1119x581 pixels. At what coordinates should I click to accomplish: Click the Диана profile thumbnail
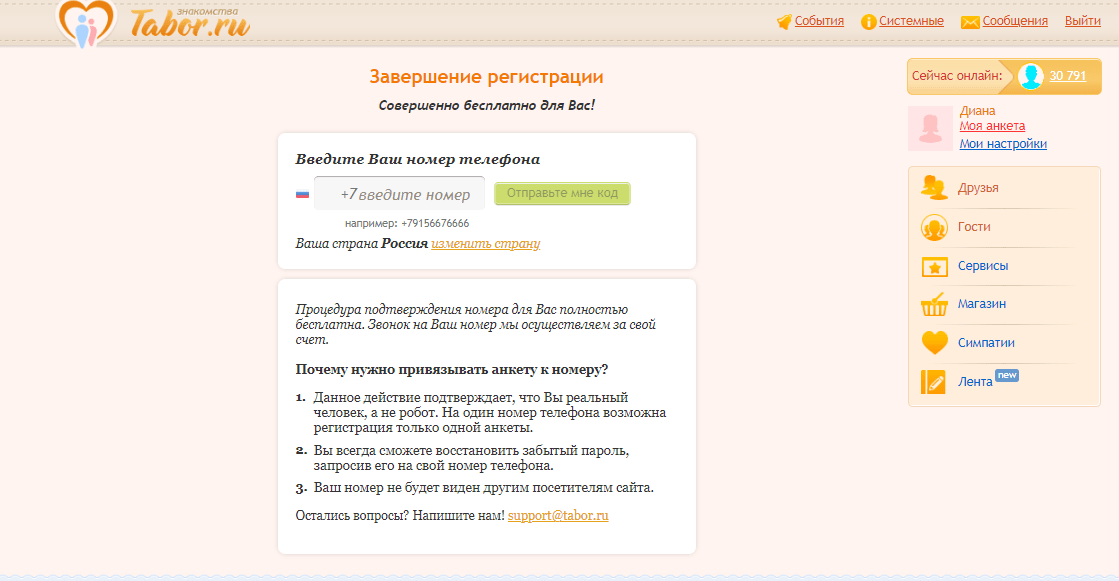930,127
